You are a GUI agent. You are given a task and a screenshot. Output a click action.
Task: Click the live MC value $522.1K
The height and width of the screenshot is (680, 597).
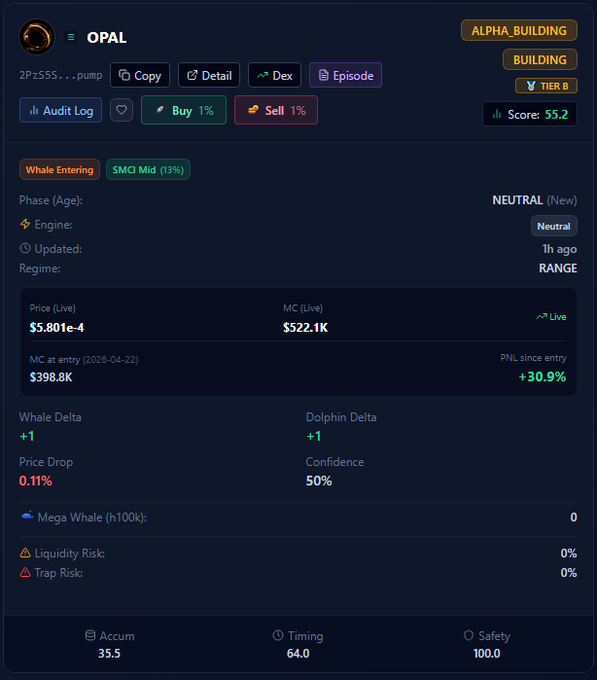pos(306,327)
